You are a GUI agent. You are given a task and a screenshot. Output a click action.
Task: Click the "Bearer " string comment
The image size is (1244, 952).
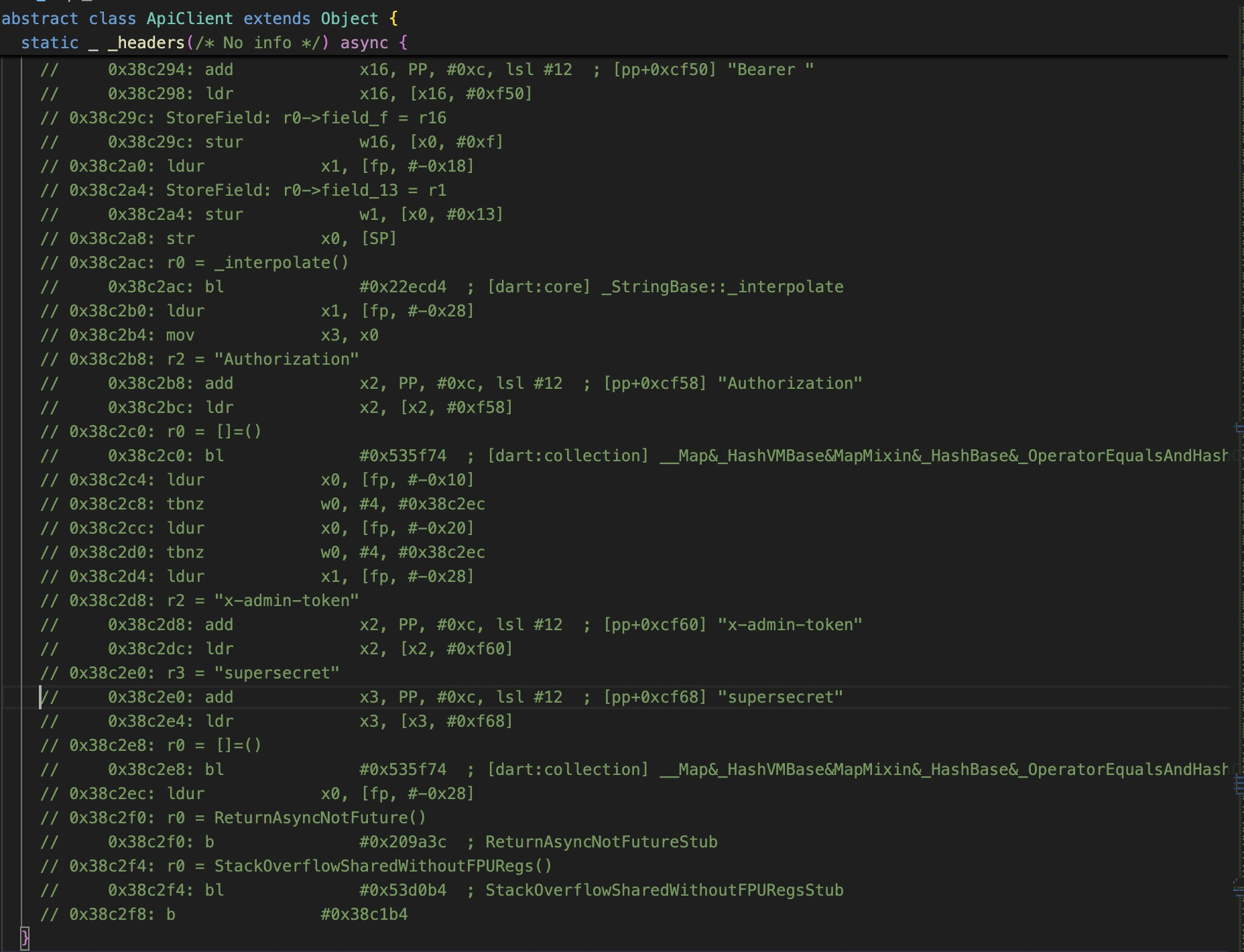pos(771,70)
